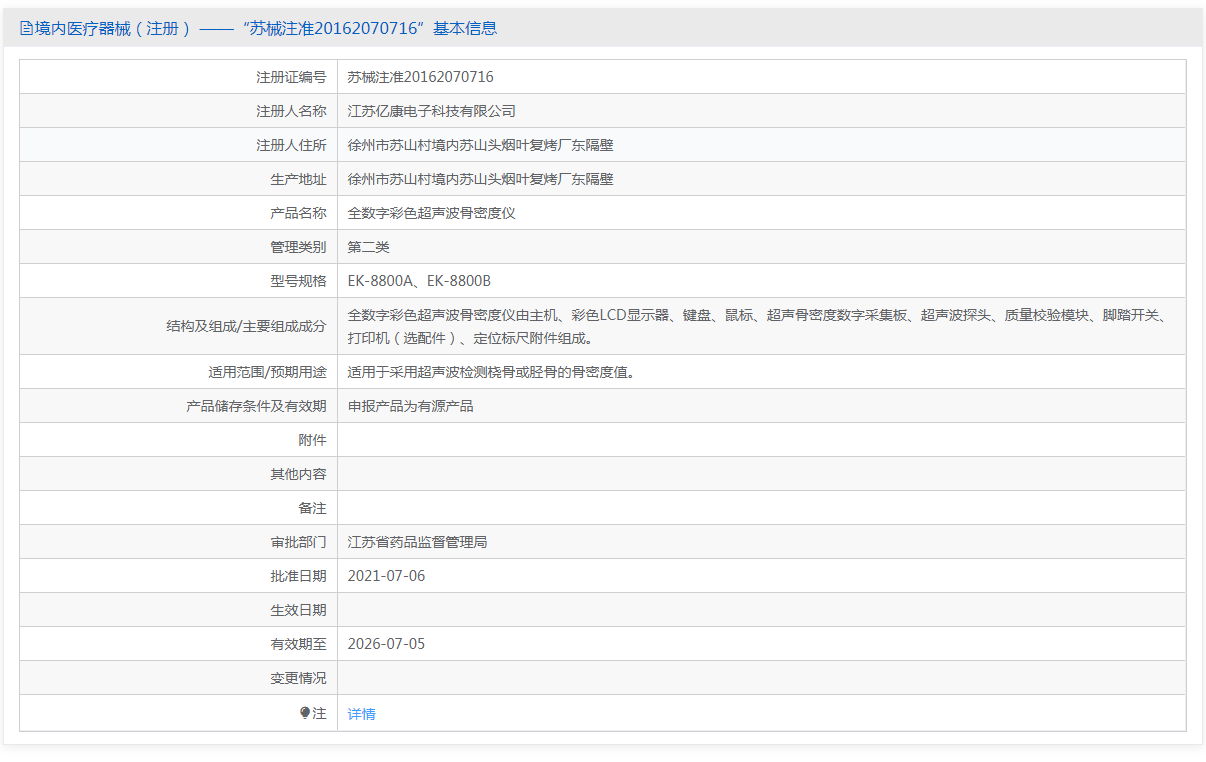This screenshot has width=1206, height=762.
Task: Click the approval date 2021-07-06
Action: [x=386, y=576]
